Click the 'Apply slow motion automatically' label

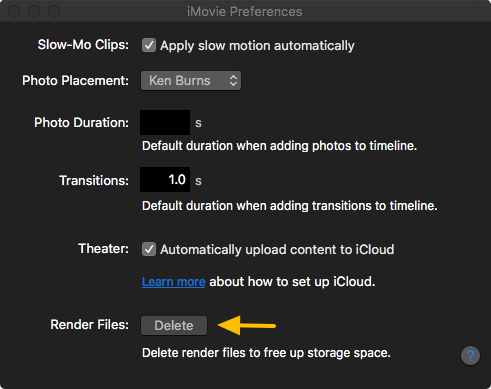[257, 46]
